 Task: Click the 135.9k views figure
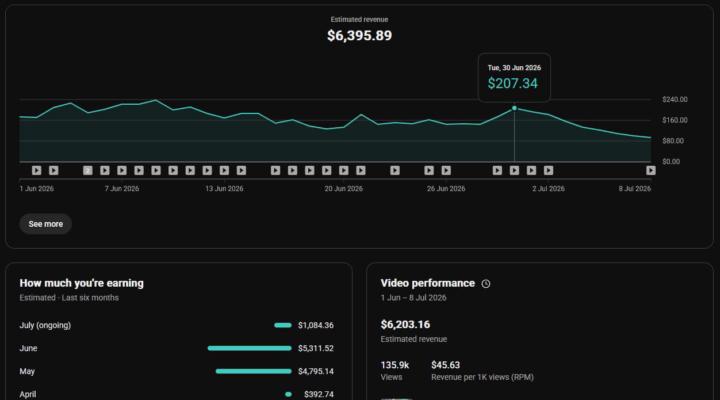(395, 365)
